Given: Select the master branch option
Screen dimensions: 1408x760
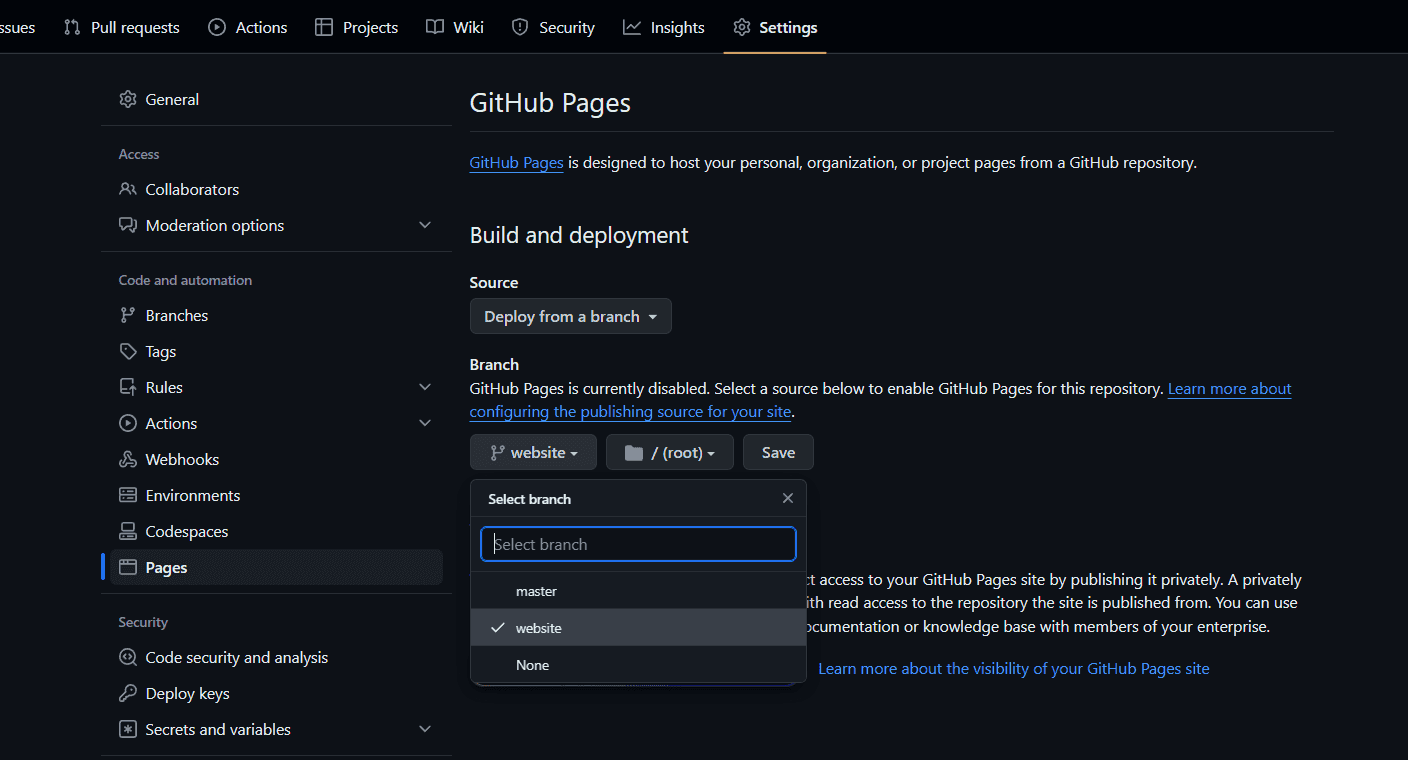Looking at the screenshot, I should pyautogui.click(x=536, y=591).
